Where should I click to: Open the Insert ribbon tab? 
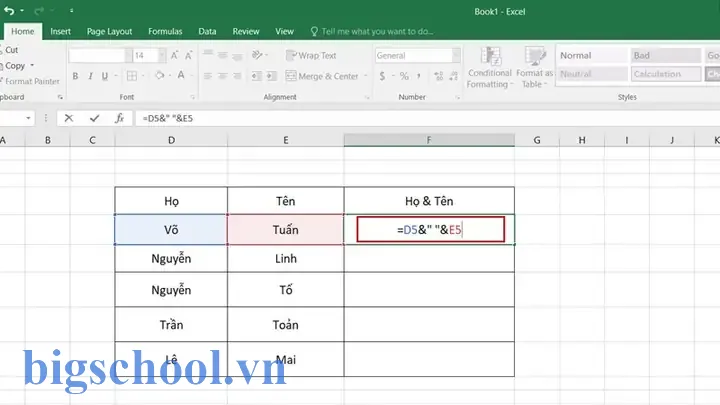(x=61, y=31)
